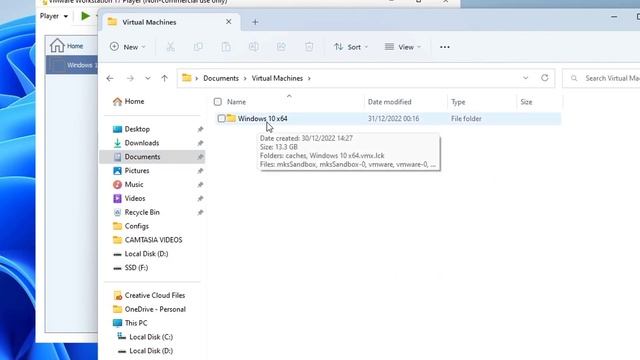Viewport: 640px width, 360px height.
Task: Click the Delete trash icon
Action: (x=309, y=47)
